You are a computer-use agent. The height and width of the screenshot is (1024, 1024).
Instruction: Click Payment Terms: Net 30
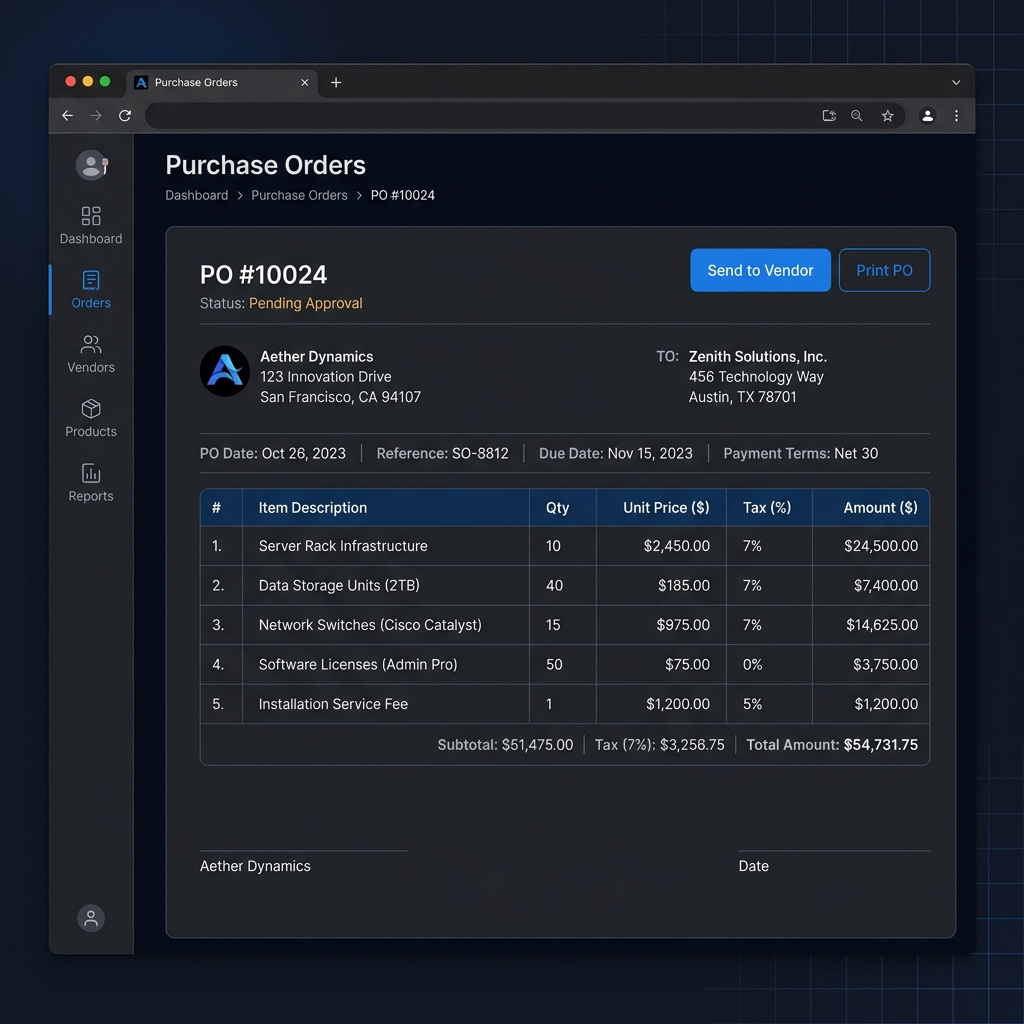(800, 453)
